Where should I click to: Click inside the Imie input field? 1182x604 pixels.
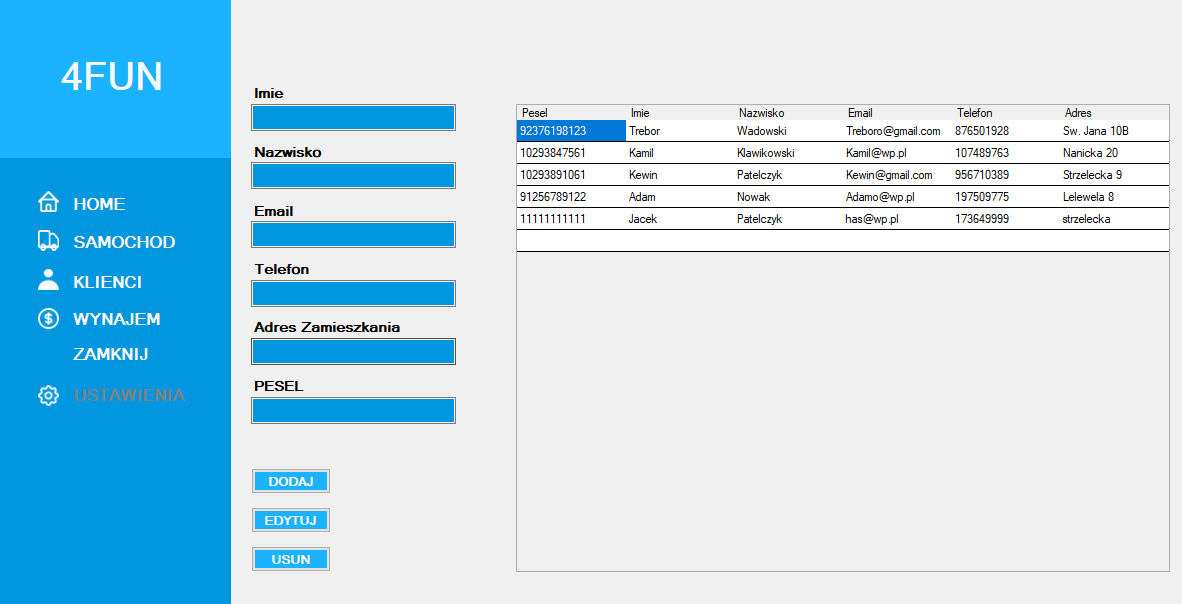pyautogui.click(x=353, y=117)
